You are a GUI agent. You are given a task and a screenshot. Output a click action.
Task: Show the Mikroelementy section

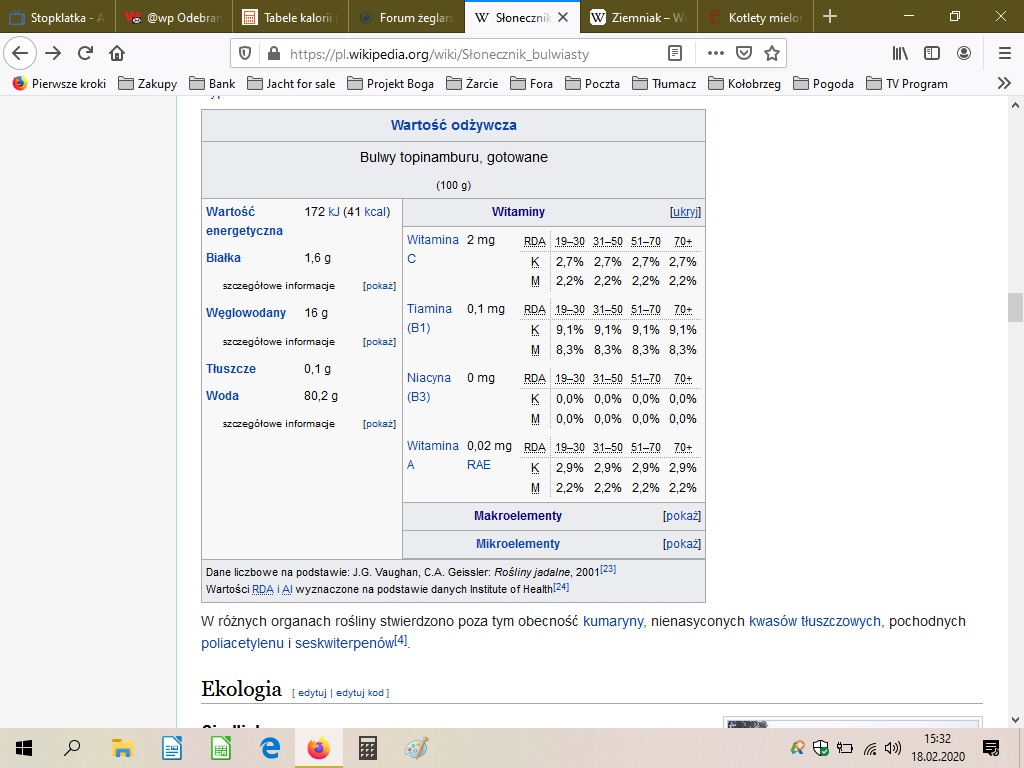[682, 544]
